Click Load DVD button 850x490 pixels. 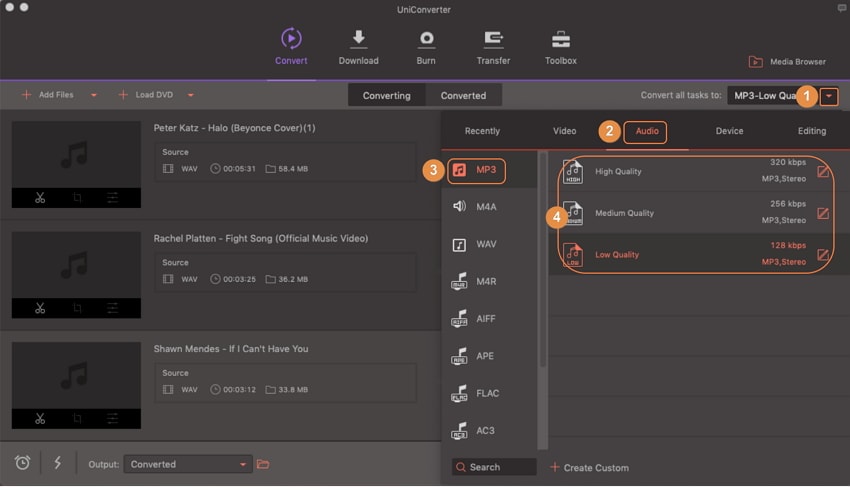tap(146, 95)
